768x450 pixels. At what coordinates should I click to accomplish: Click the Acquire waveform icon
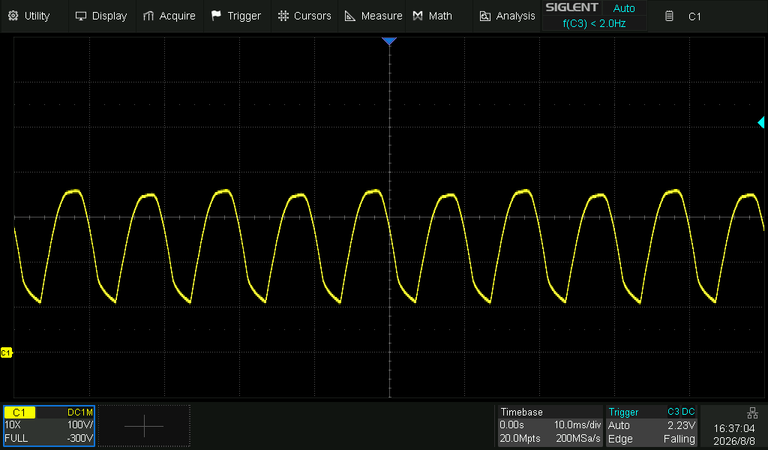click(x=148, y=16)
